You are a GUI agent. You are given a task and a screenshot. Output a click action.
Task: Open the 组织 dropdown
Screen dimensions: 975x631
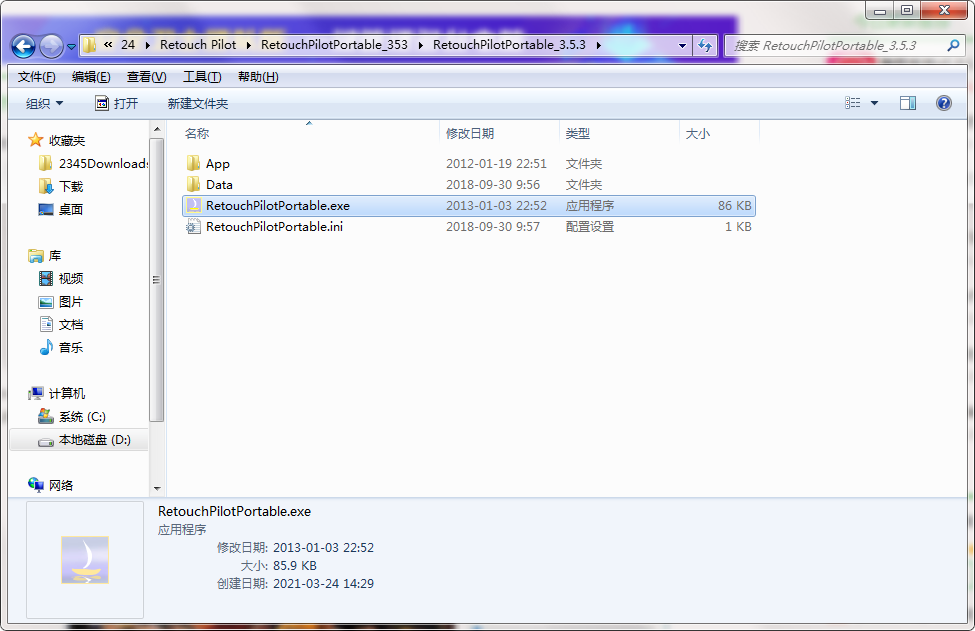[44, 103]
